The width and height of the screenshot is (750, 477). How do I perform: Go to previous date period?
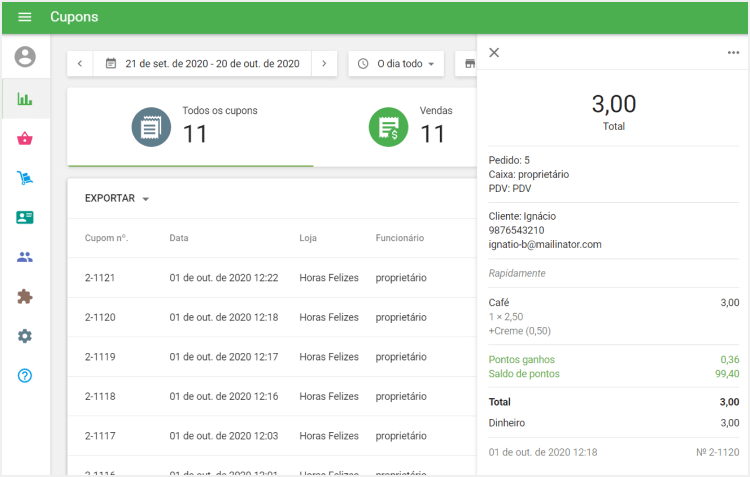point(80,64)
